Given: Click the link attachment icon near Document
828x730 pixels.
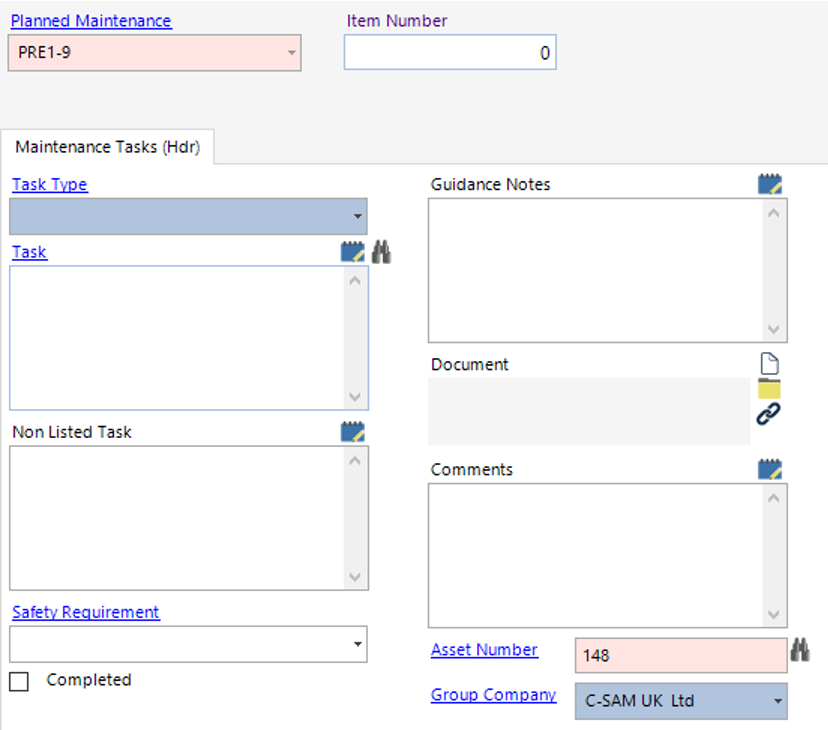Looking at the screenshot, I should coord(767,412).
